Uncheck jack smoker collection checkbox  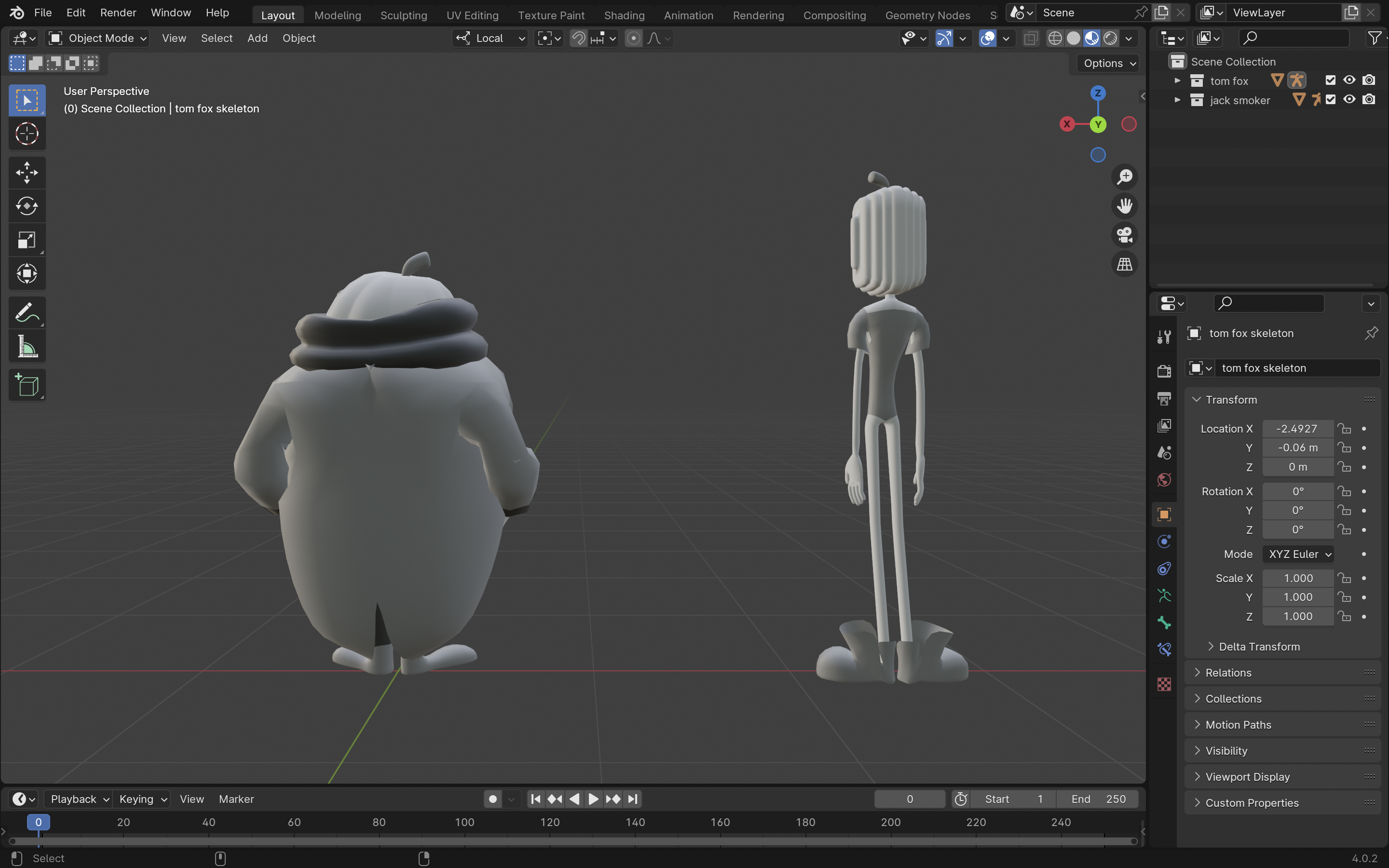[1331, 100]
